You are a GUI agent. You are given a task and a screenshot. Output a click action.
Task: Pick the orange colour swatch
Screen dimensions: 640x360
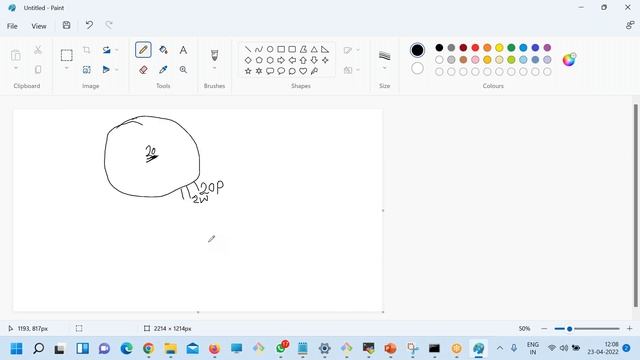487,48
